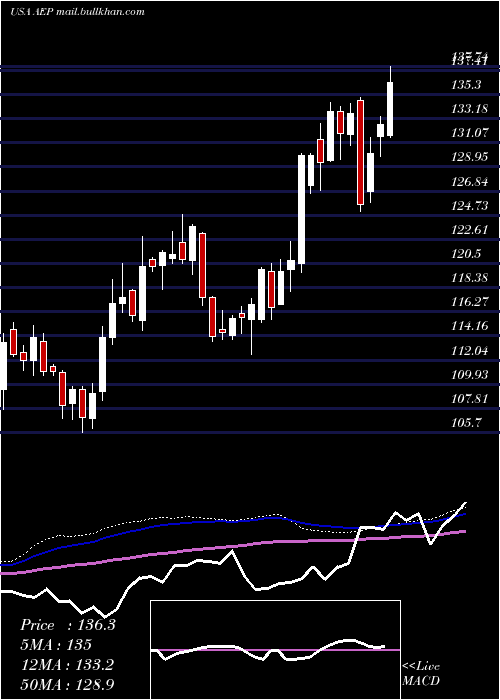Click the 107.81 price axis label

[470, 399]
